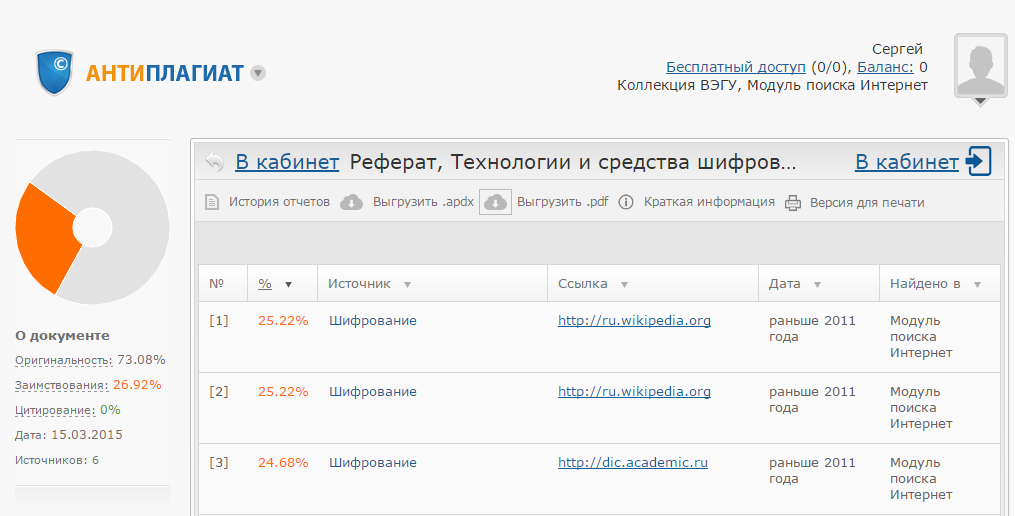
Task: Click the Antiplagiat shield logo icon
Action: click(56, 72)
